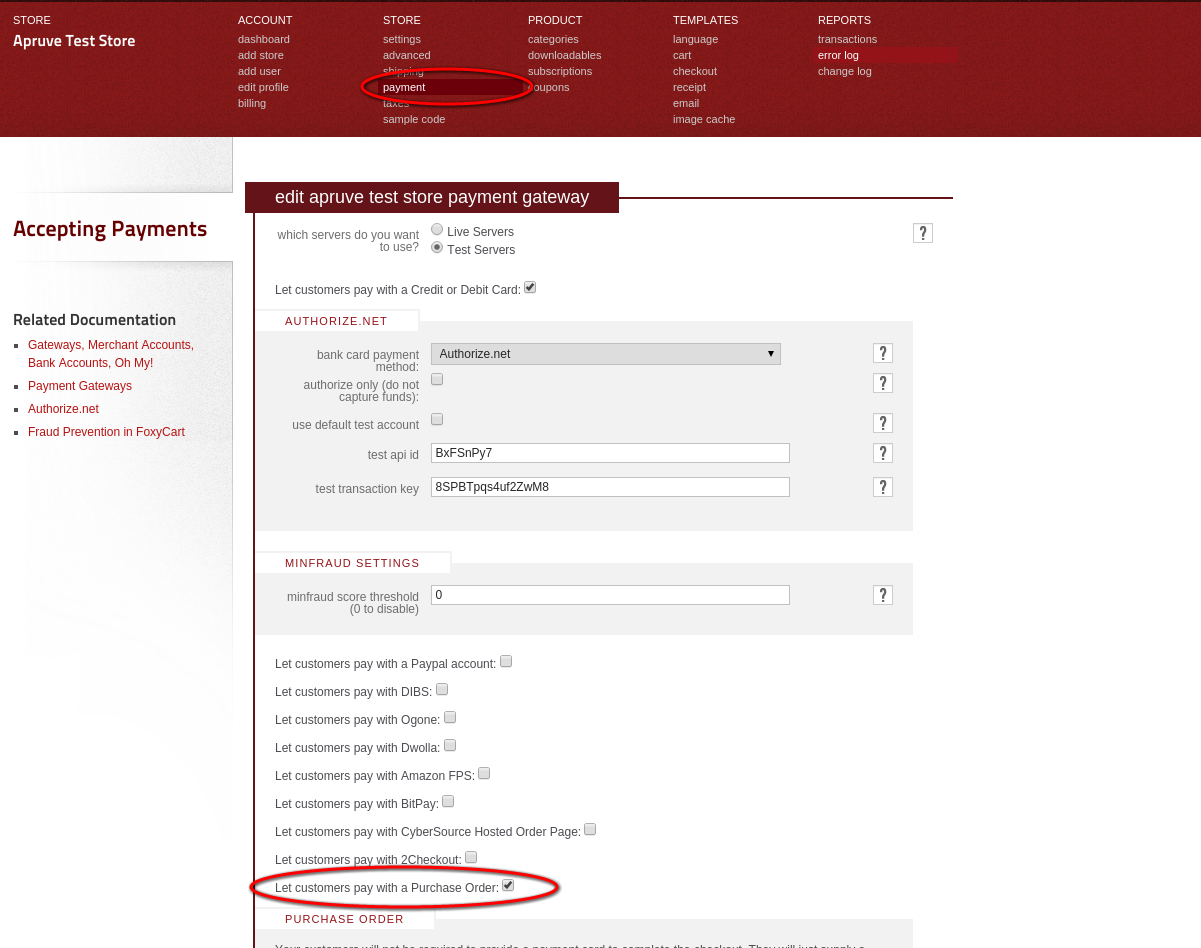This screenshot has height=948, width=1201.
Task: Uncheck the Purchase Order payment checkbox
Action: click(507, 884)
